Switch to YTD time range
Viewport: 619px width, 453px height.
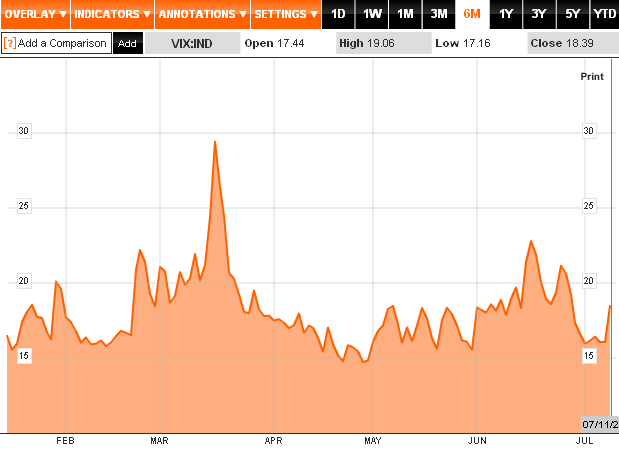604,14
